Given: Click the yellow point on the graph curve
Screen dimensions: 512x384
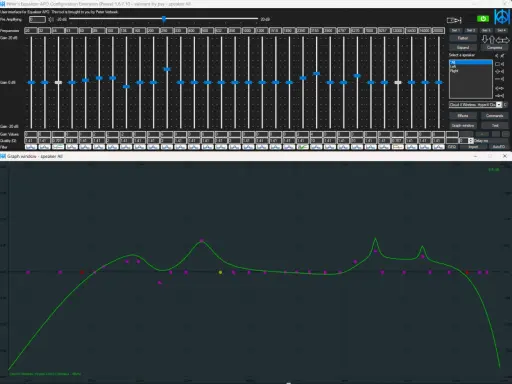Looking at the screenshot, I should point(220,272).
